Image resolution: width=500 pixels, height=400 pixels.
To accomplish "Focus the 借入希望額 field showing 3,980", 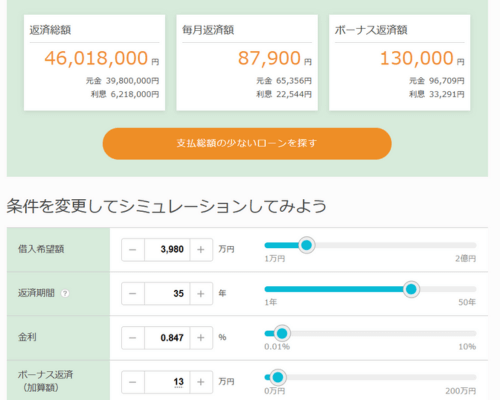I will tap(167, 250).
